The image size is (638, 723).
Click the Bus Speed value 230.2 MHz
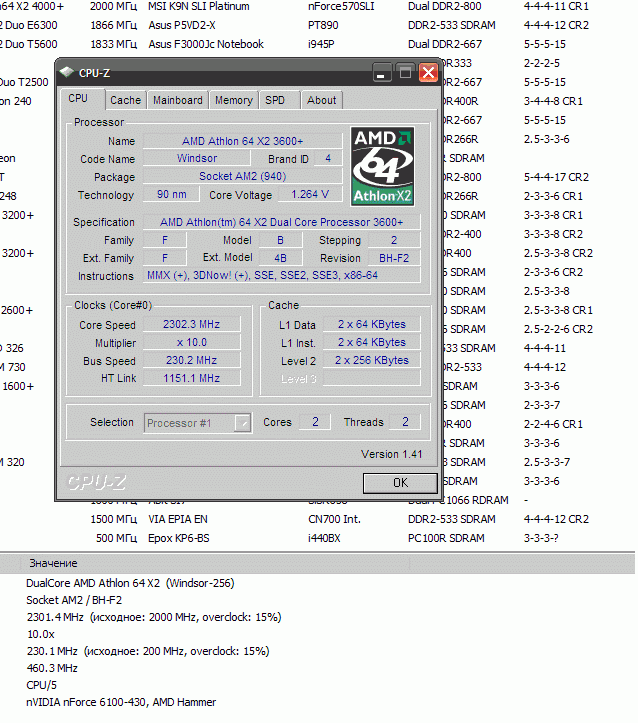point(191,360)
